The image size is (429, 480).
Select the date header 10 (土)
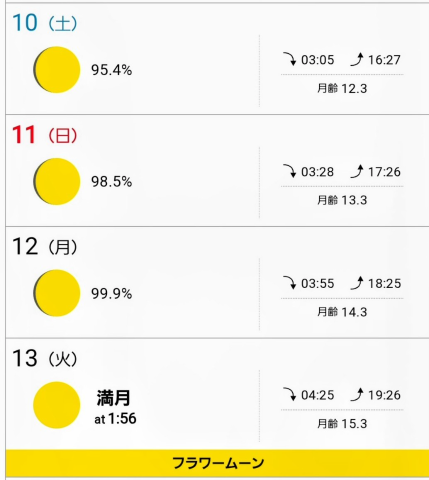[x=45, y=23]
